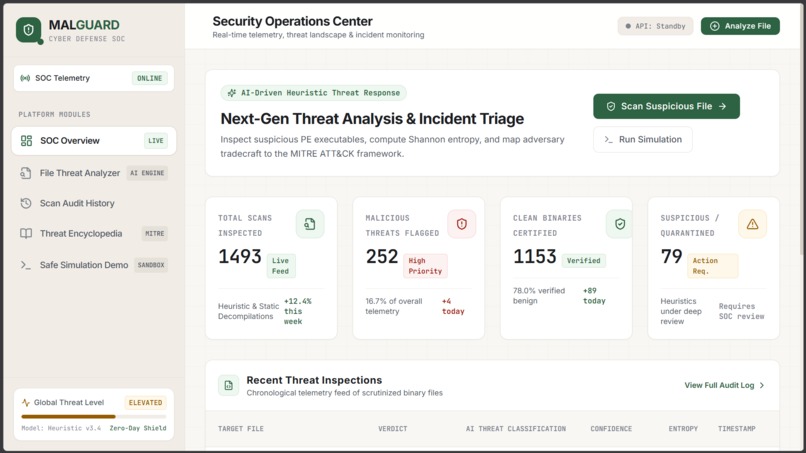Screen dimensions: 806x453
Task: Click the File Threat Analyzer document icon
Action: 26,173
